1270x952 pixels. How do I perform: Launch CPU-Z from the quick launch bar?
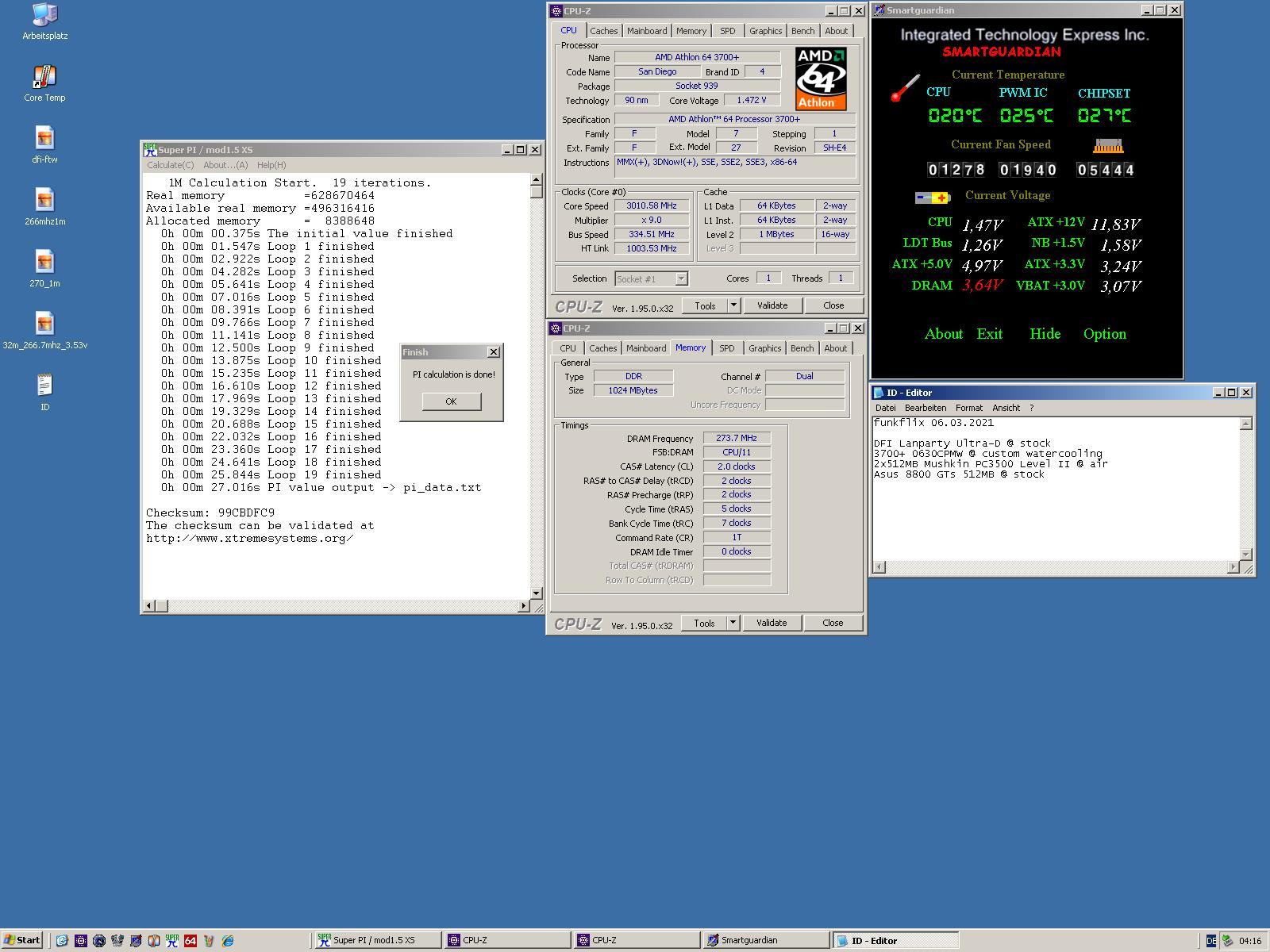(80, 940)
